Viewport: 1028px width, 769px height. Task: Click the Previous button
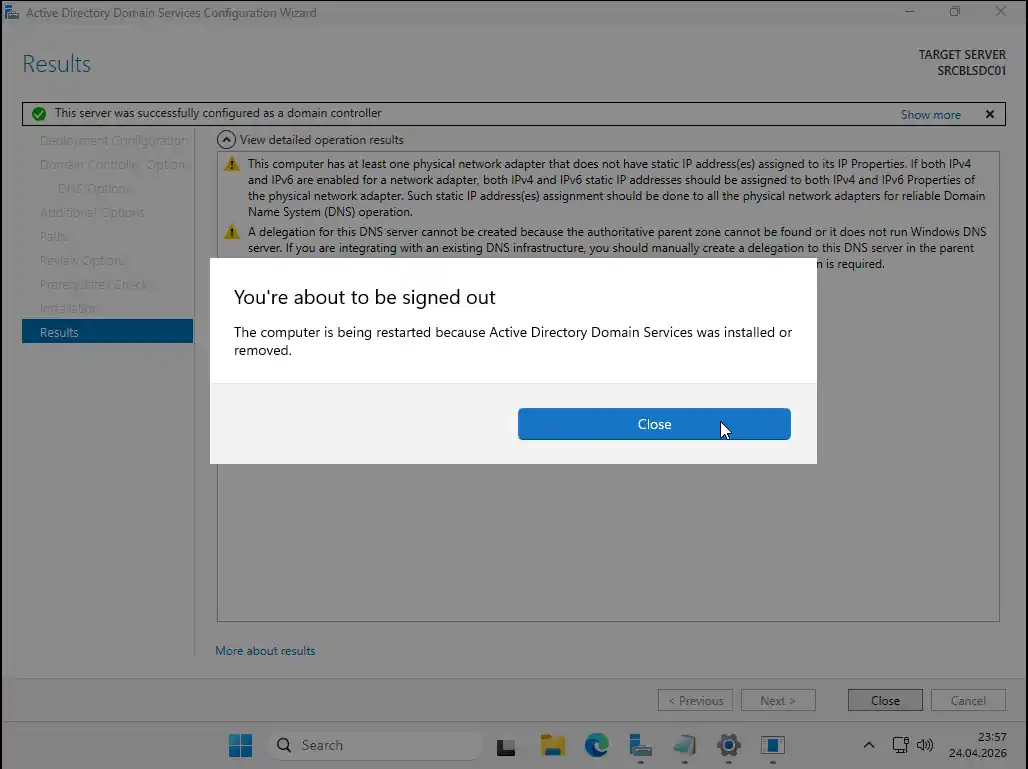pos(695,701)
